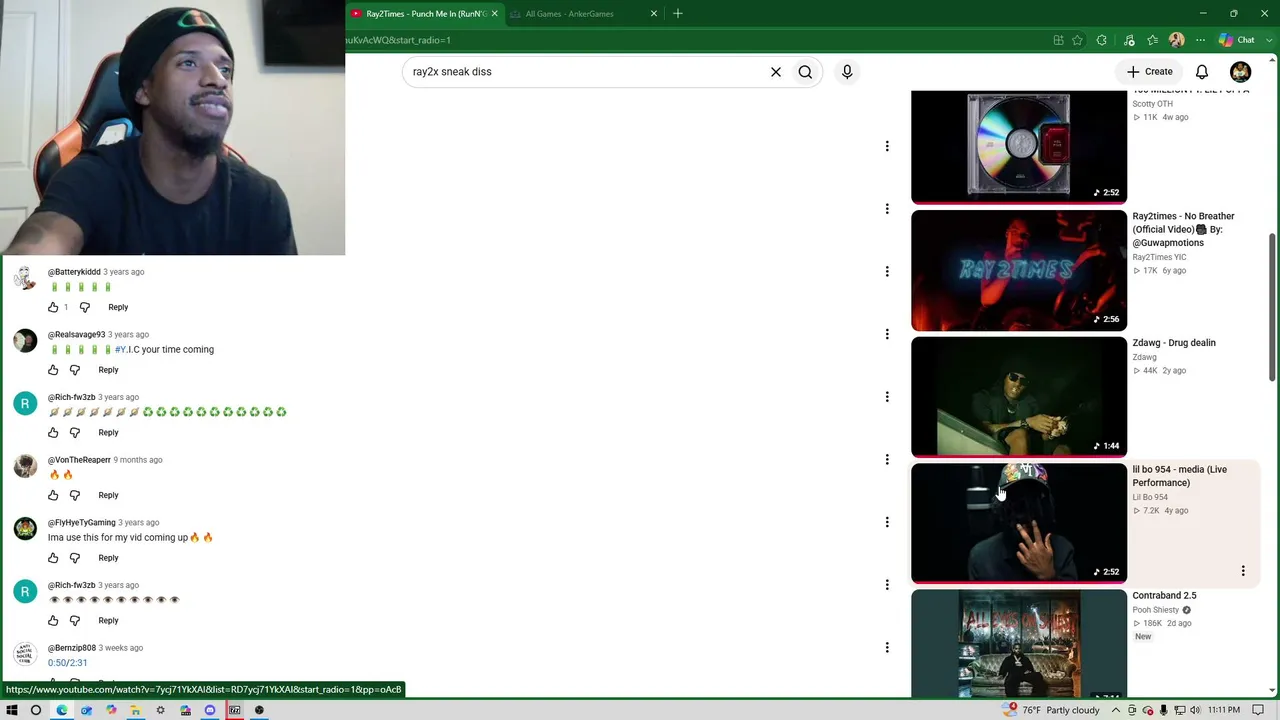Open @Batterykiddd's channel from username
Image resolution: width=1280 pixels, height=720 pixels.
click(x=74, y=272)
